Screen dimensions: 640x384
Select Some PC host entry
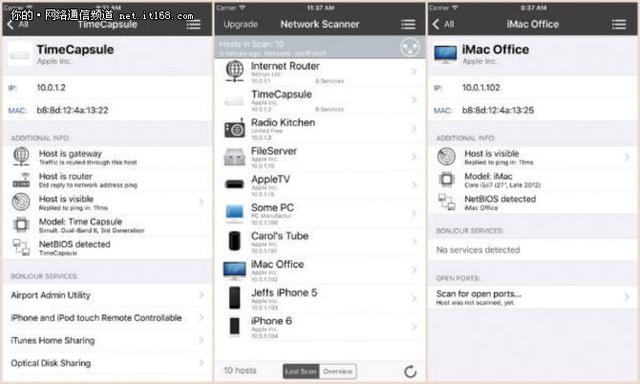point(320,213)
